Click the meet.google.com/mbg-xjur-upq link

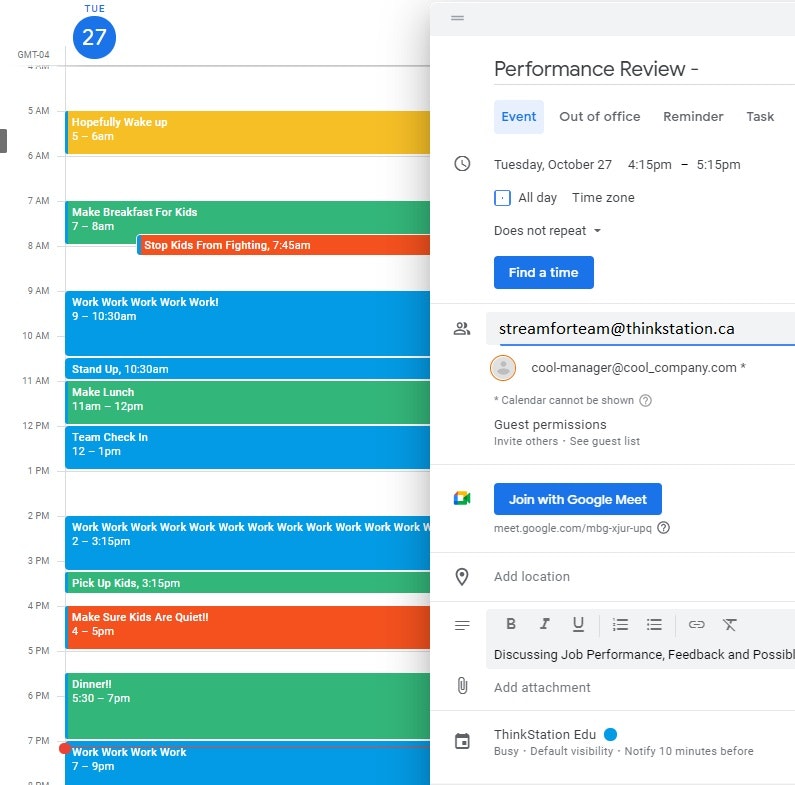tap(572, 528)
